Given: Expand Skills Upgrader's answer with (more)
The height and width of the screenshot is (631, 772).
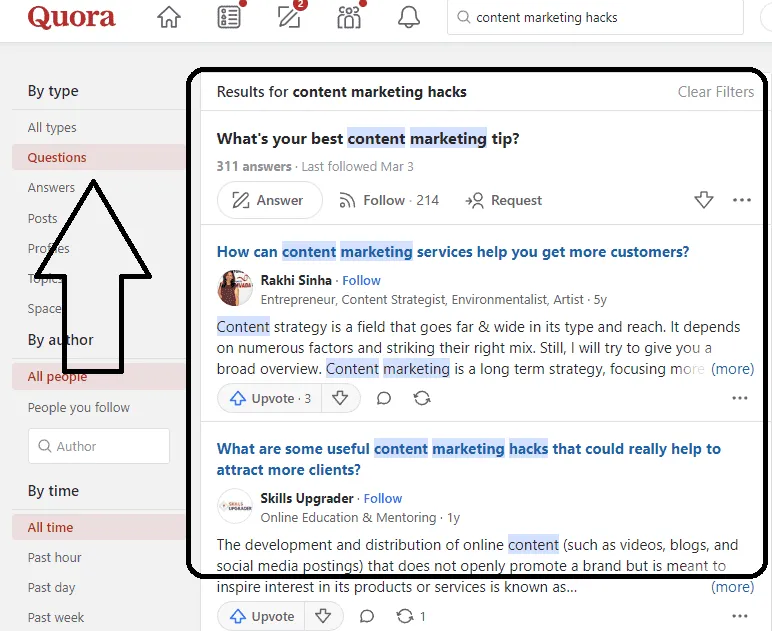Looking at the screenshot, I should tap(732, 587).
